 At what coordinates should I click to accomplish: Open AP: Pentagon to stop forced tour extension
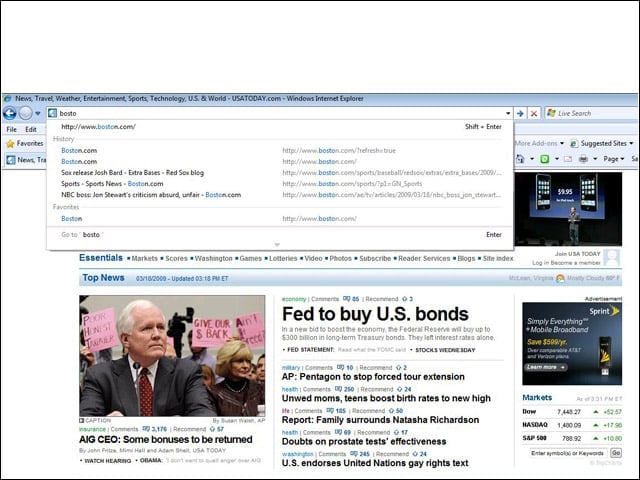(x=373, y=377)
